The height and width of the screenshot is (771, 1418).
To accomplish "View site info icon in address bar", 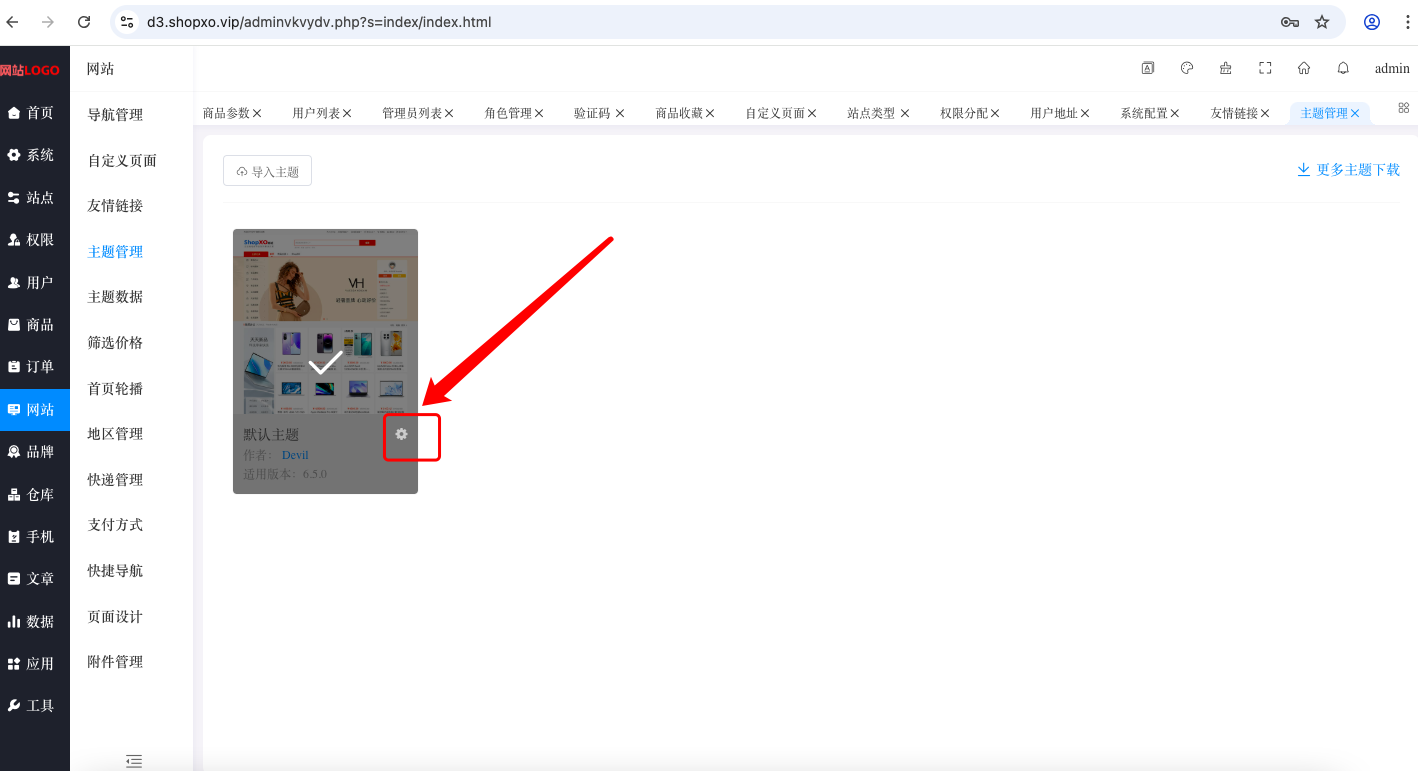I will pyautogui.click(x=126, y=22).
